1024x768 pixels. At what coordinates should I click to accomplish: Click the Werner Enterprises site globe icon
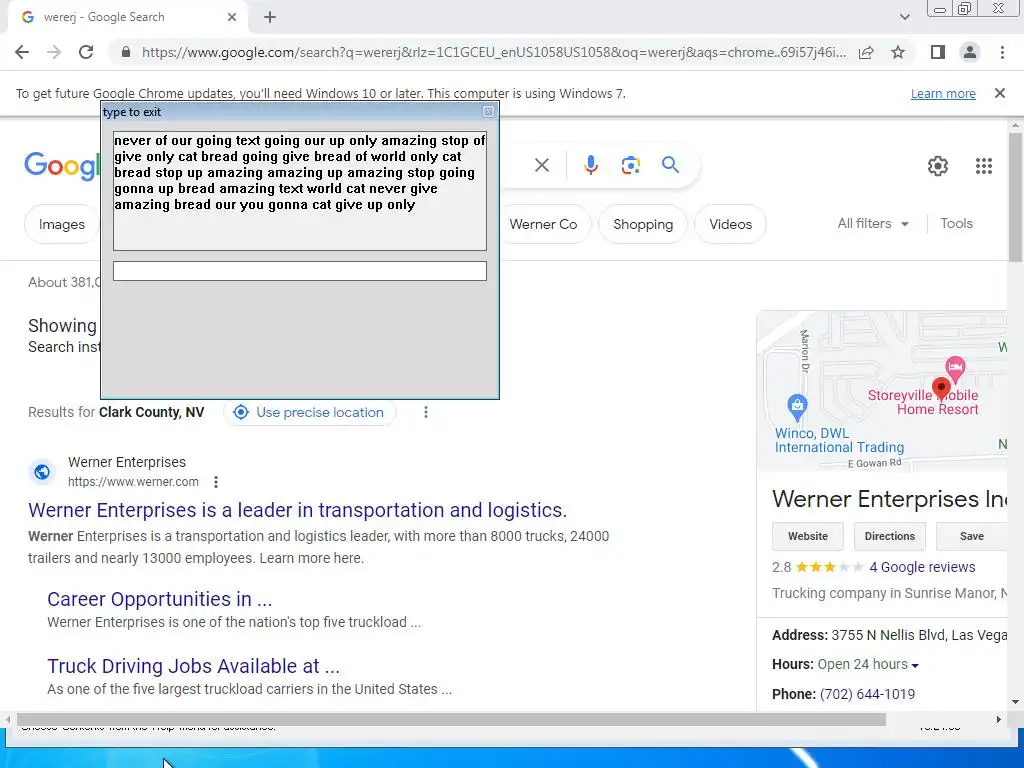coord(42,472)
